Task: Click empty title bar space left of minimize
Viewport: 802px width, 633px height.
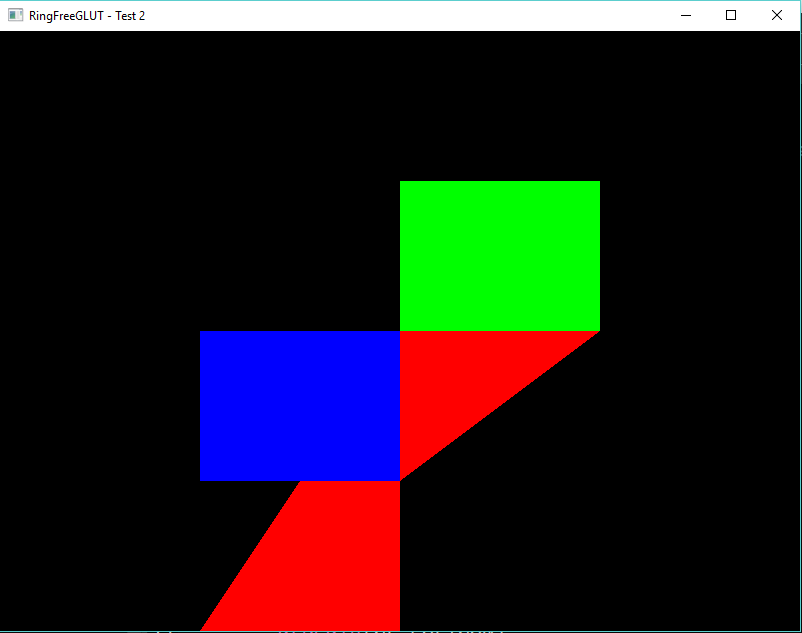Action: tap(400, 15)
